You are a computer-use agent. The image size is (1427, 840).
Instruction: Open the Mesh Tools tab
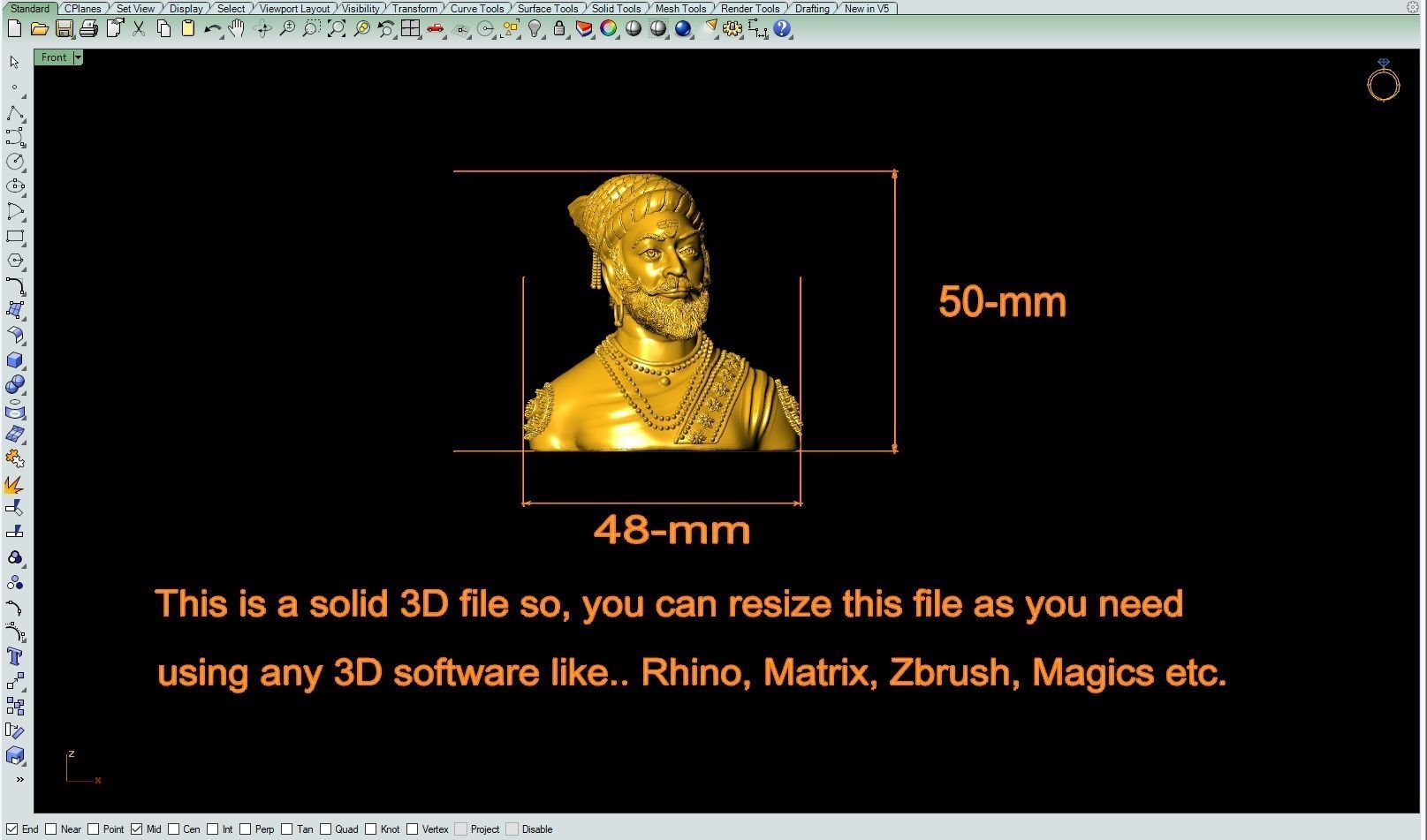pos(680,8)
